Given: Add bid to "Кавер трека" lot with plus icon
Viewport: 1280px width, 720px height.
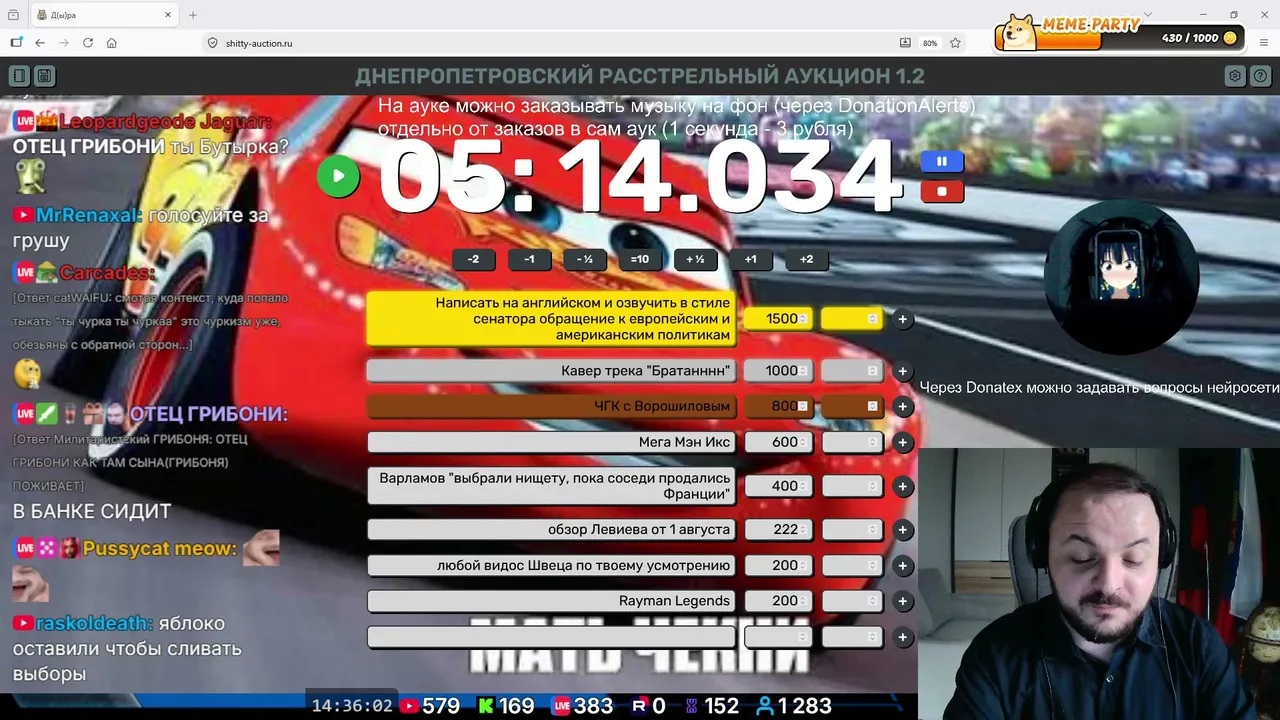Looking at the screenshot, I should 902,371.
